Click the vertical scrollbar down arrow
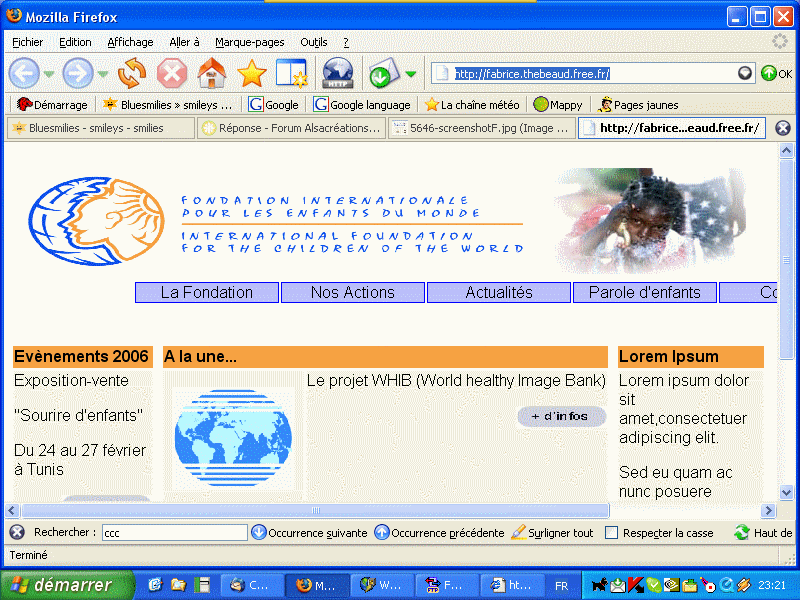This screenshot has width=800, height=600. [x=786, y=493]
